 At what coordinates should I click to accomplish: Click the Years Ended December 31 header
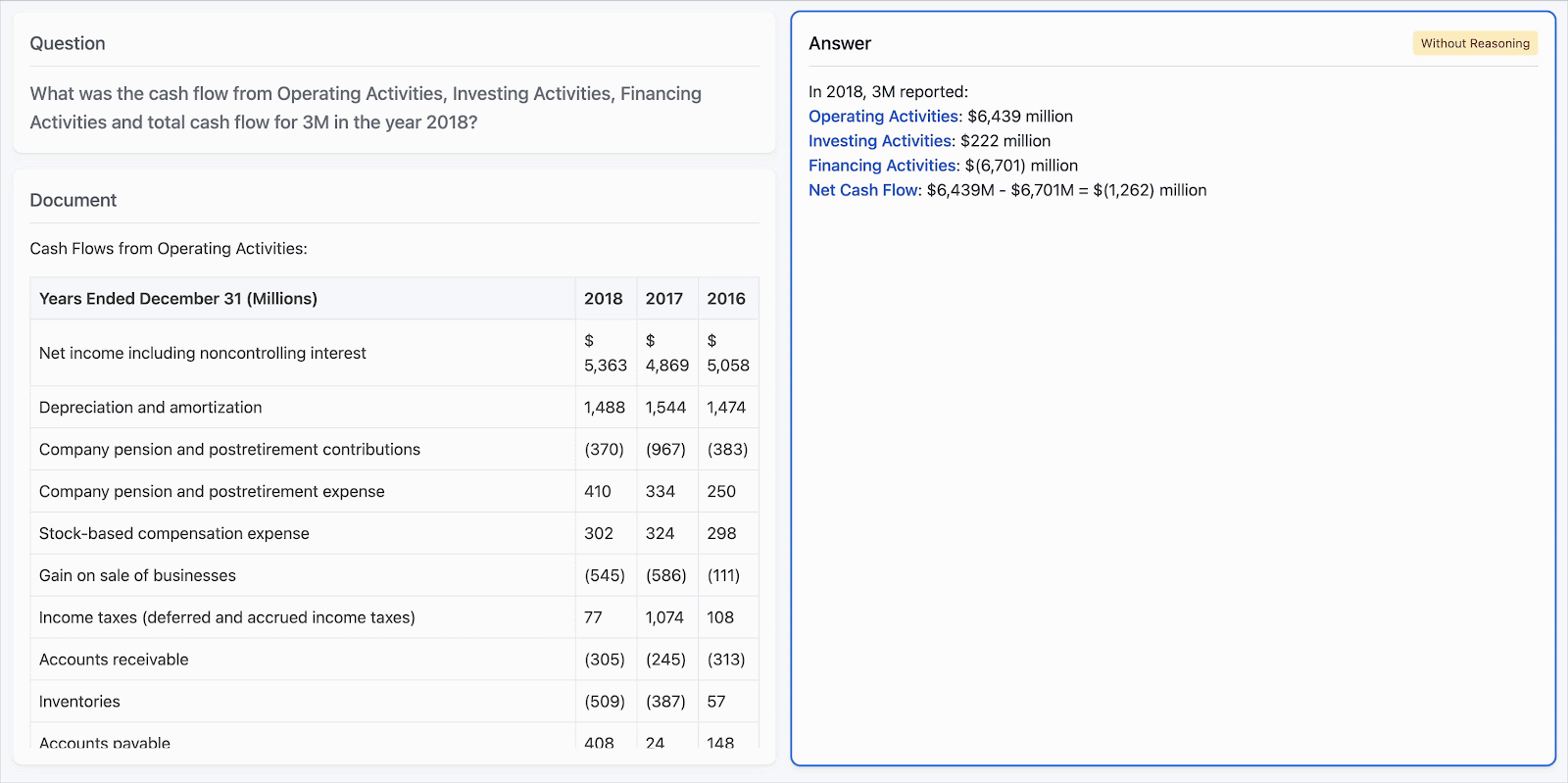178,299
